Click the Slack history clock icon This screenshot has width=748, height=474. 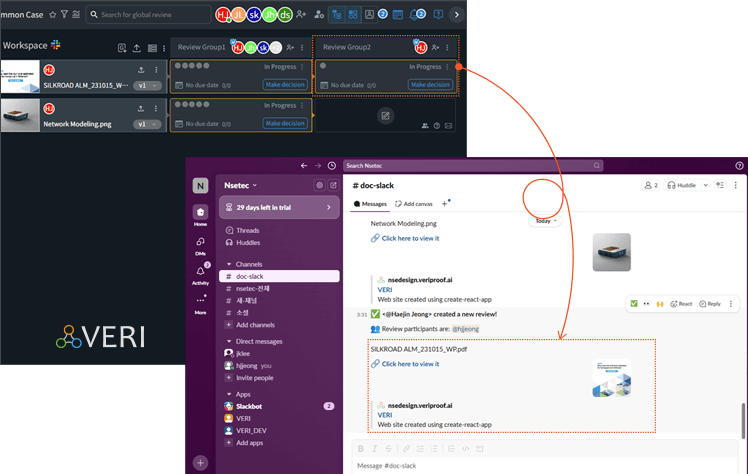331,165
